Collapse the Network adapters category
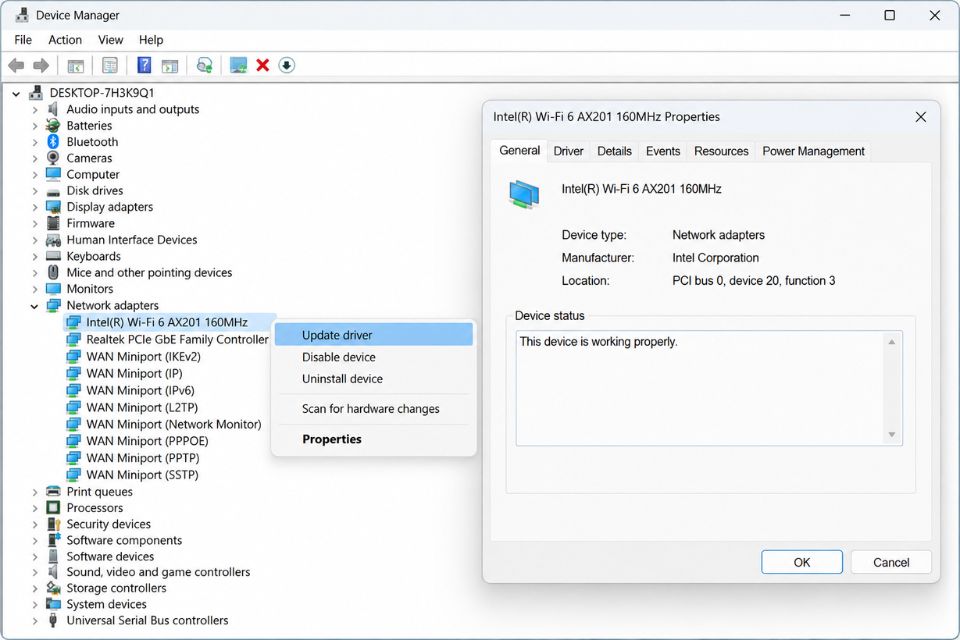This screenshot has height=640, width=960. [34, 306]
